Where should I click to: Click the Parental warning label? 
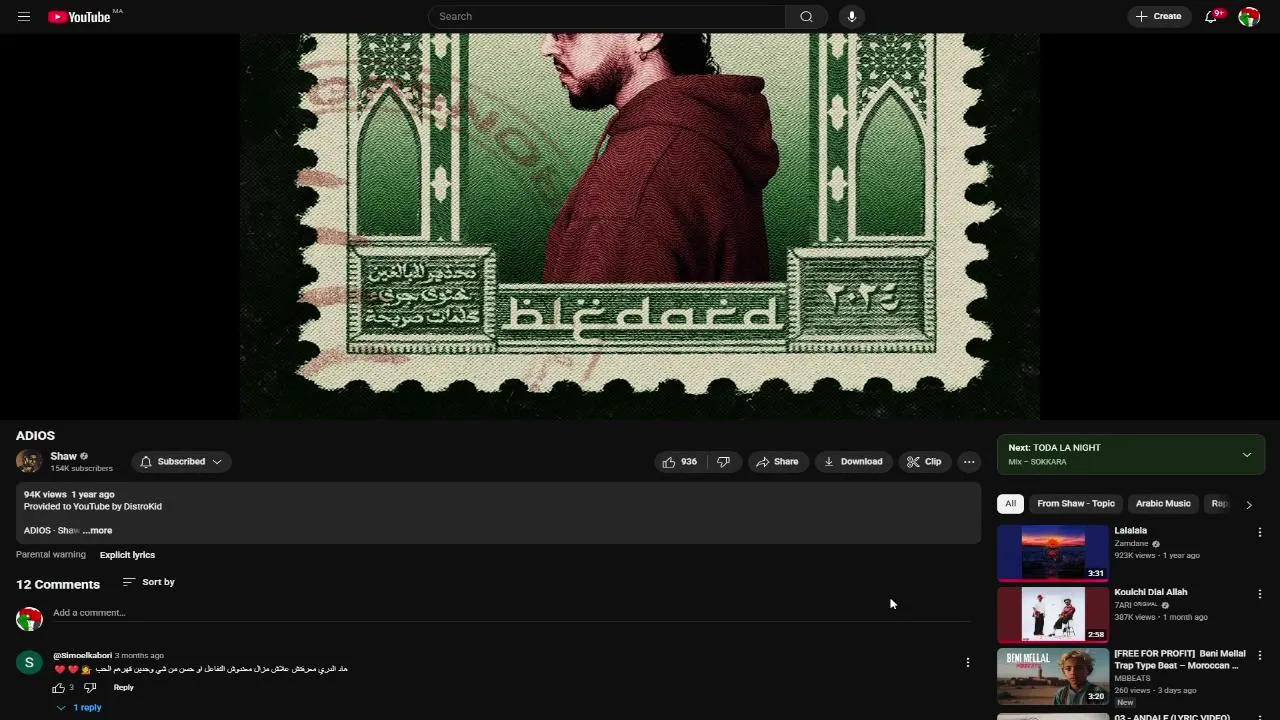[51, 555]
